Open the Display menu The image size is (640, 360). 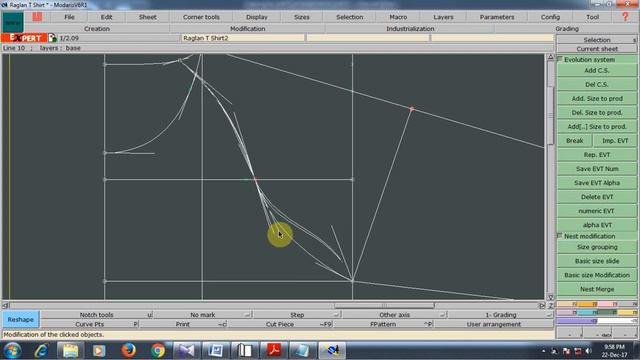257,17
